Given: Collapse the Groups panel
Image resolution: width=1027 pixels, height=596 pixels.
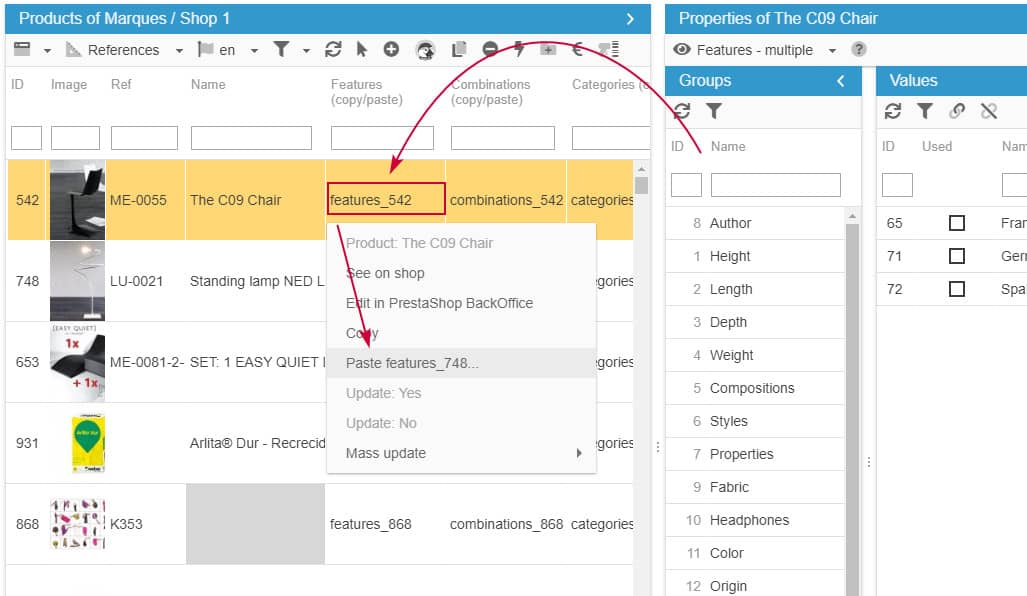Looking at the screenshot, I should click(841, 80).
